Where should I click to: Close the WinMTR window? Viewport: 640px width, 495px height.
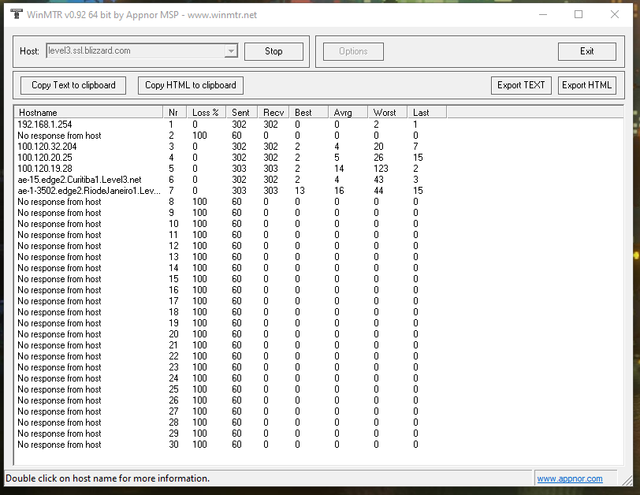pos(615,14)
